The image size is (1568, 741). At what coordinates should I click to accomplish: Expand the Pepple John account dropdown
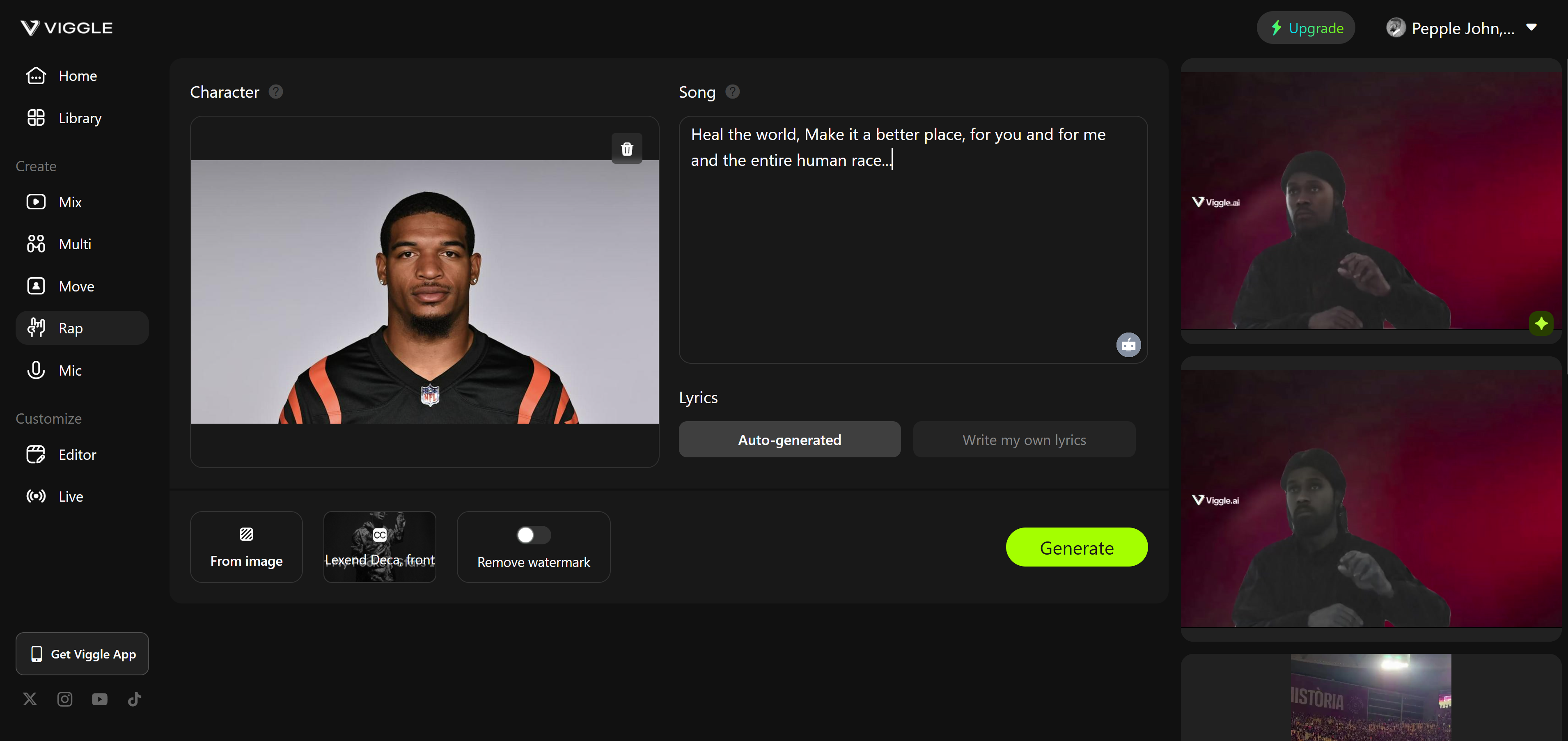point(1531,28)
